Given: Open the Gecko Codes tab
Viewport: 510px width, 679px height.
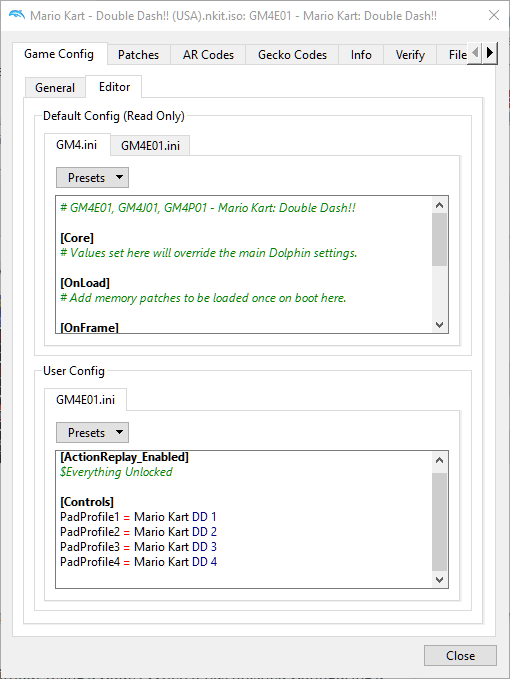Looking at the screenshot, I should point(292,55).
